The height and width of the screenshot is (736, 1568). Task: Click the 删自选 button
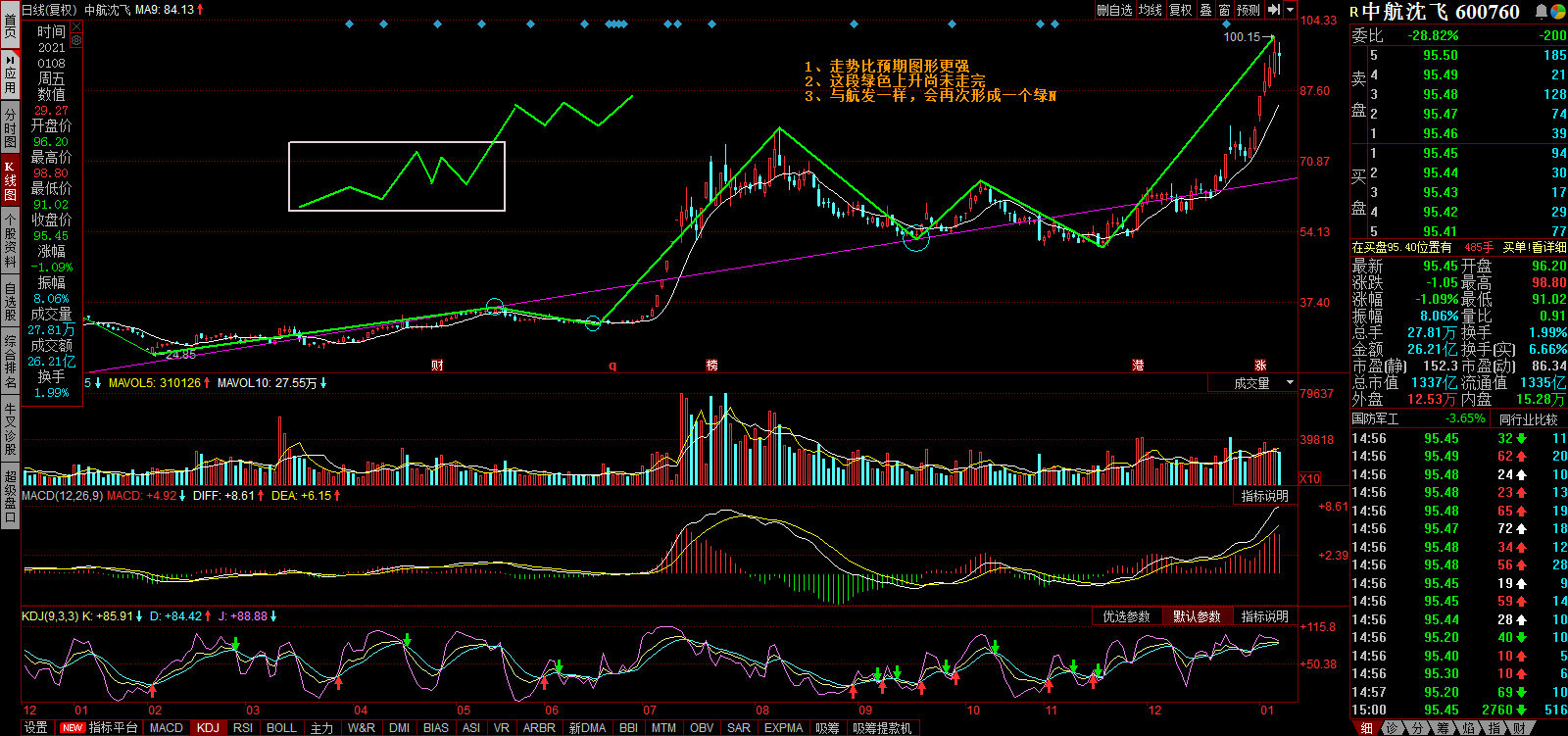click(x=1114, y=10)
